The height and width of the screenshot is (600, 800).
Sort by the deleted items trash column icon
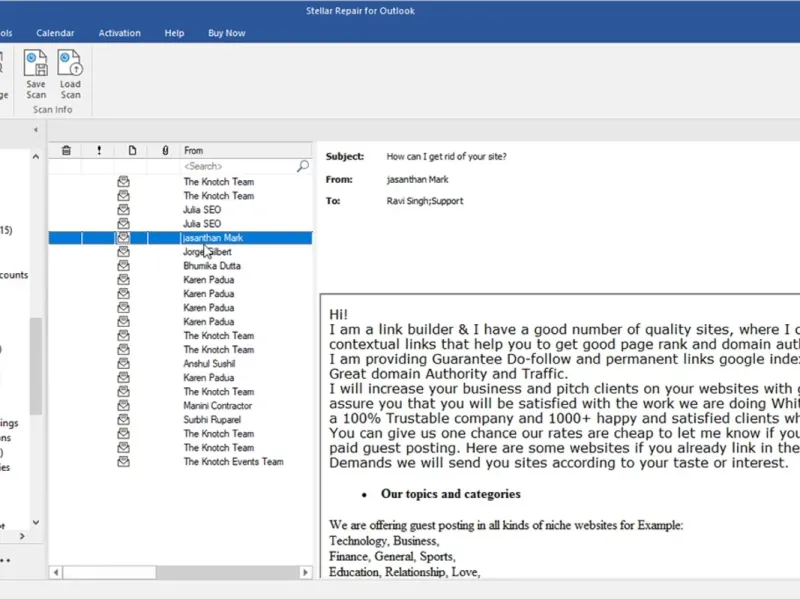tap(66, 151)
